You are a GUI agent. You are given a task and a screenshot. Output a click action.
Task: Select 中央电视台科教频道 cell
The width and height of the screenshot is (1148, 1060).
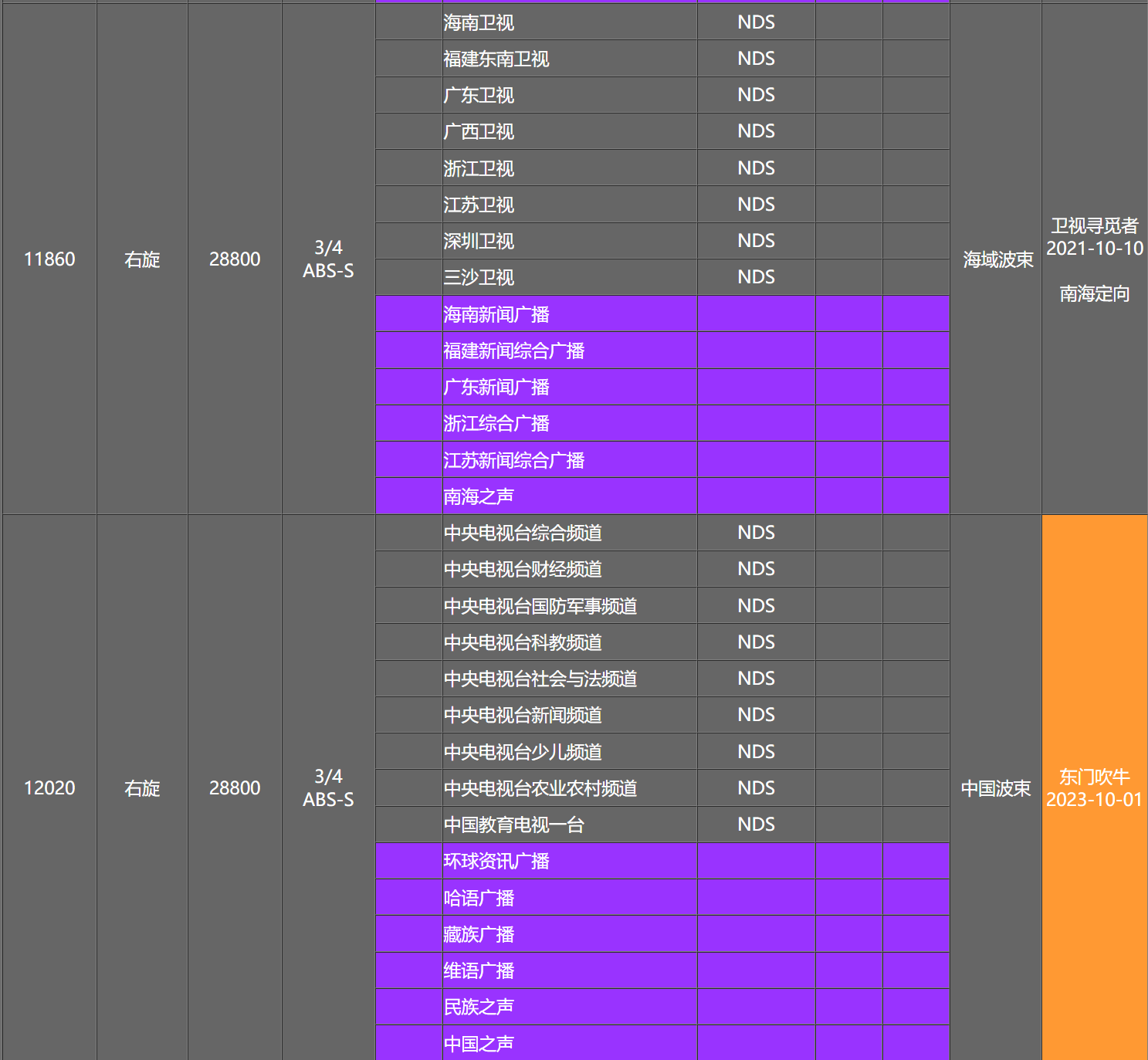click(570, 642)
